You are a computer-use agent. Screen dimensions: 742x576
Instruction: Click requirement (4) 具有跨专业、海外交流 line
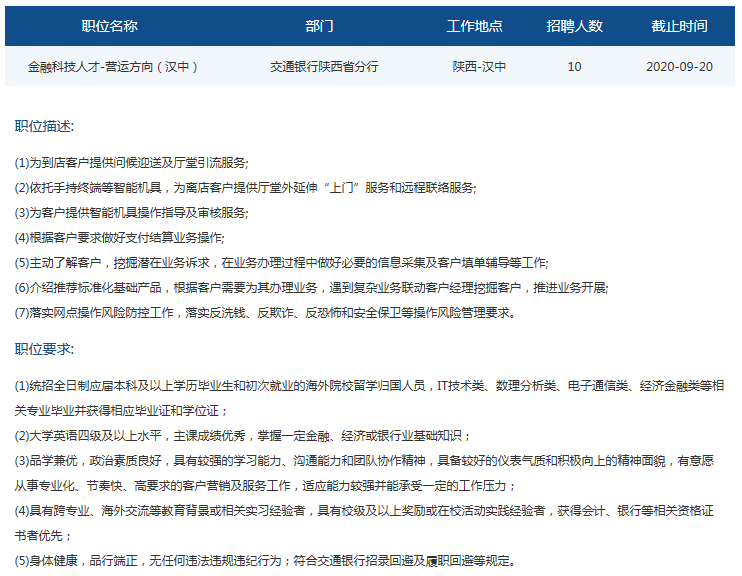point(364,511)
